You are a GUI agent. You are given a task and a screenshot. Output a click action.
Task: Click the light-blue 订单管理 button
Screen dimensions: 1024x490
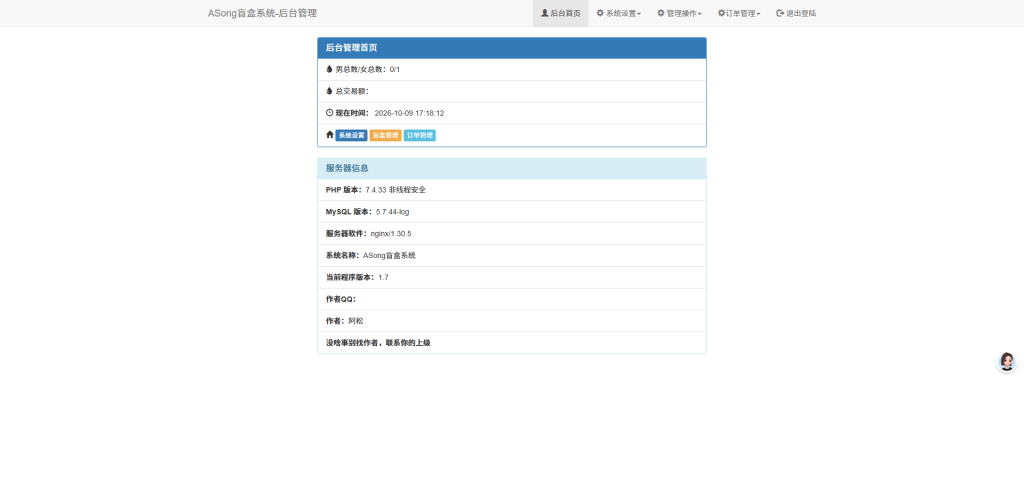[x=419, y=135]
